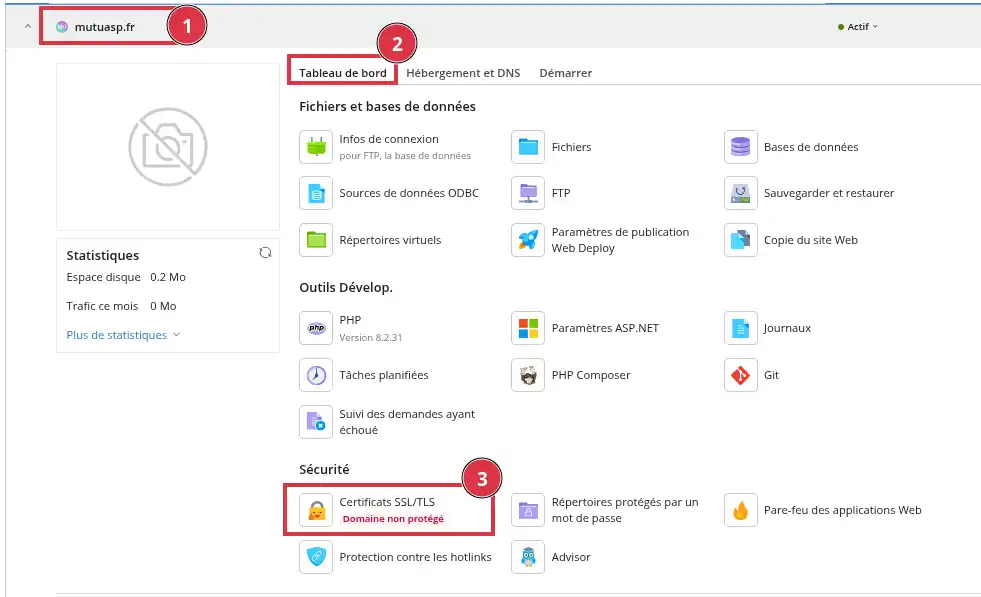Viewport: 981px width, 597px height.
Task: Collapse the mutuasp.fr domain section
Action: click(28, 26)
